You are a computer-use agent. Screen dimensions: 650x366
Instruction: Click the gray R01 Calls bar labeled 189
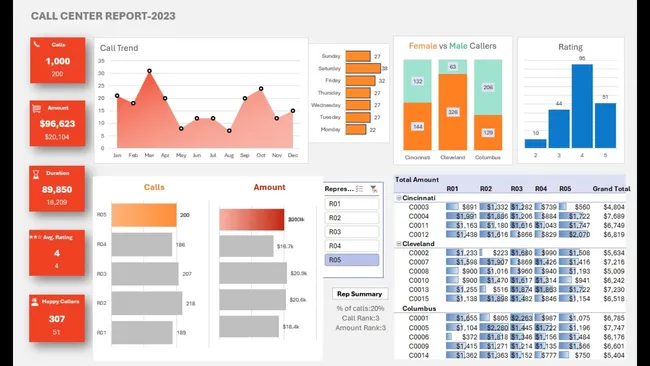[142, 332]
